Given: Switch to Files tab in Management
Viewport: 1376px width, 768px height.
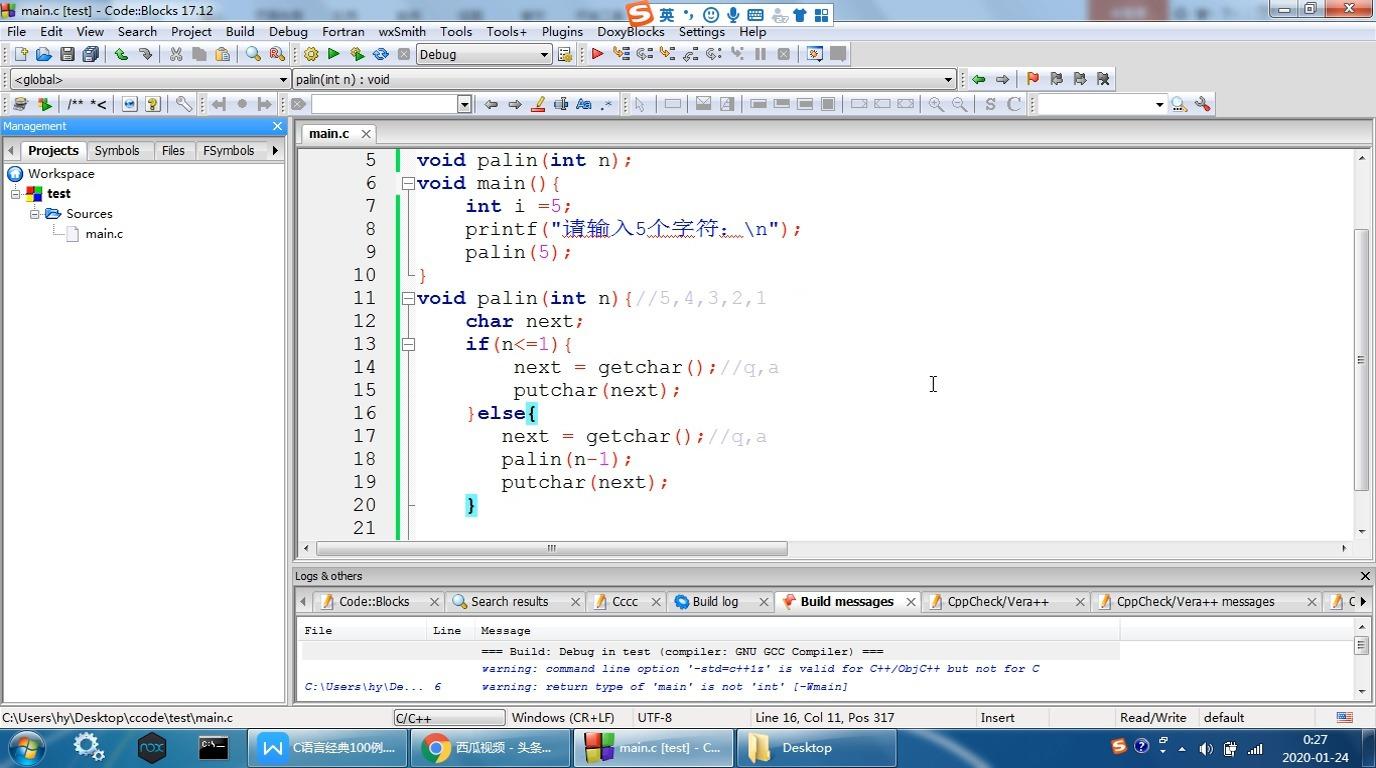Looking at the screenshot, I should tap(173, 150).
